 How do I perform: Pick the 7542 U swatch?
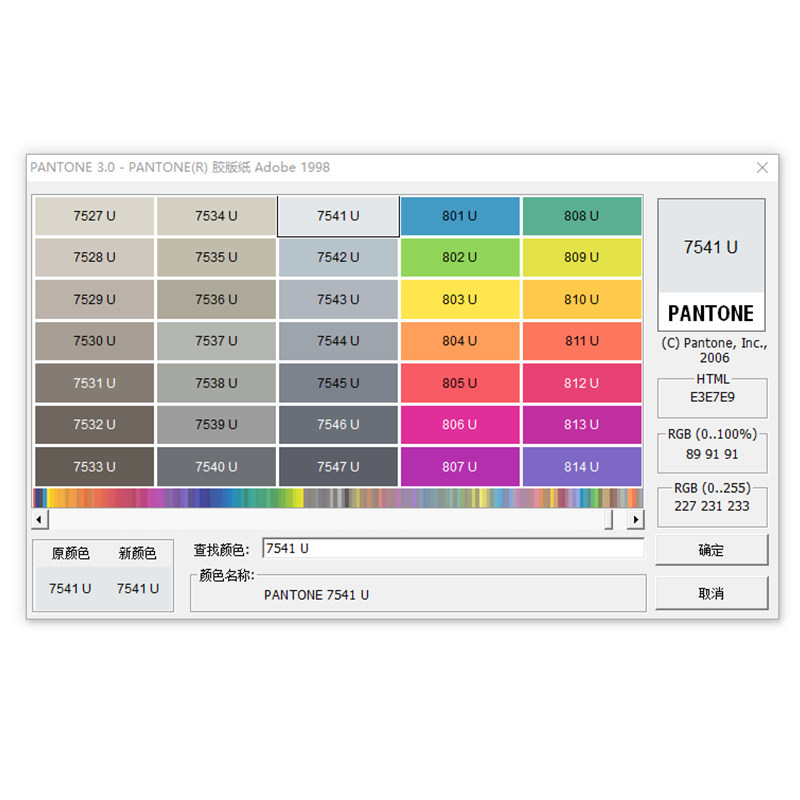point(338,258)
